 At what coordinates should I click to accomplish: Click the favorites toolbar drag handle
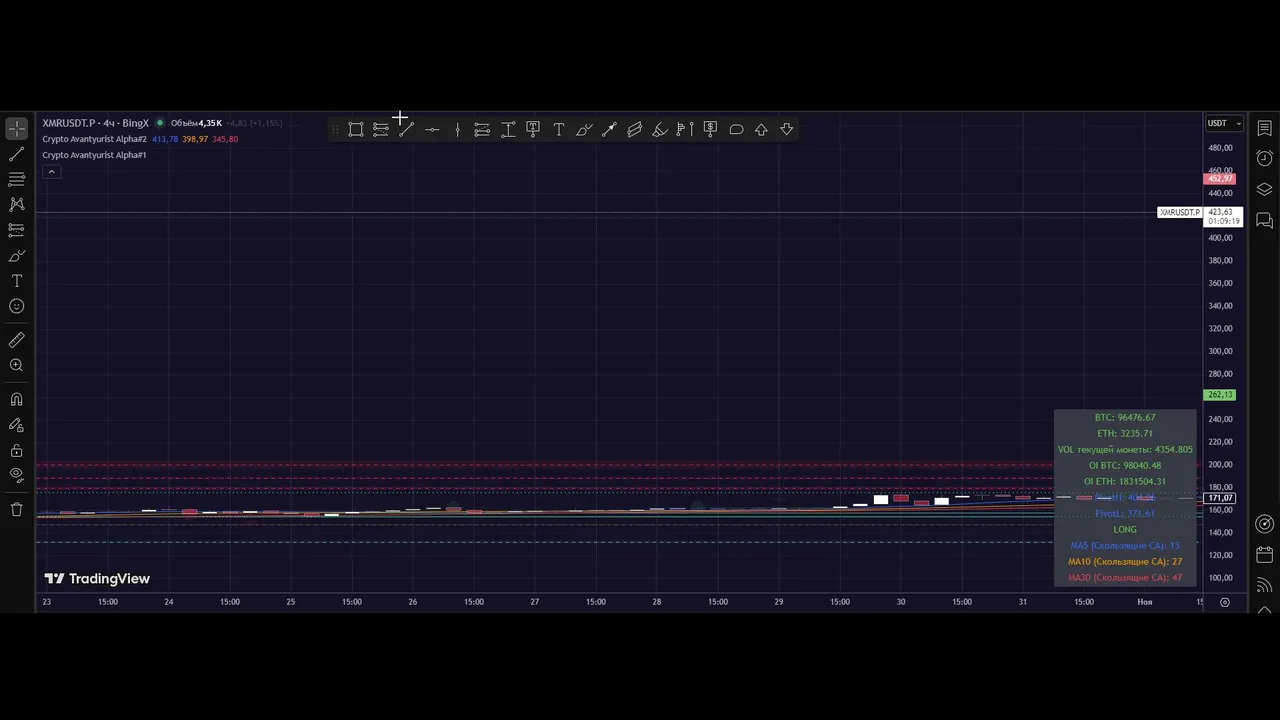point(335,129)
